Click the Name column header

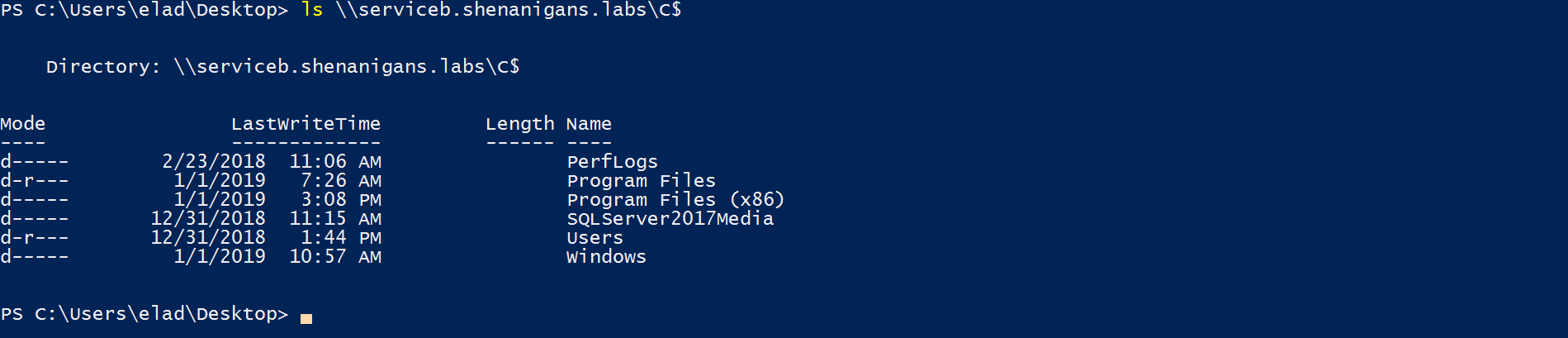589,123
